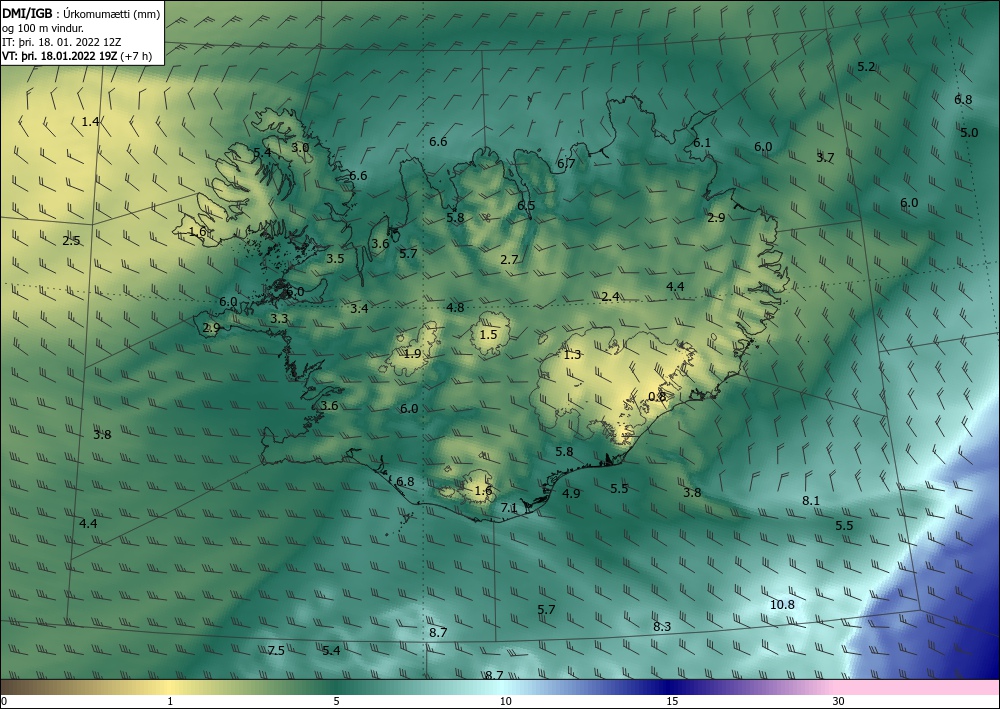Viewport: 1000px width, 709px height.
Task: Click the 5.0 value label
Action: coord(969,133)
